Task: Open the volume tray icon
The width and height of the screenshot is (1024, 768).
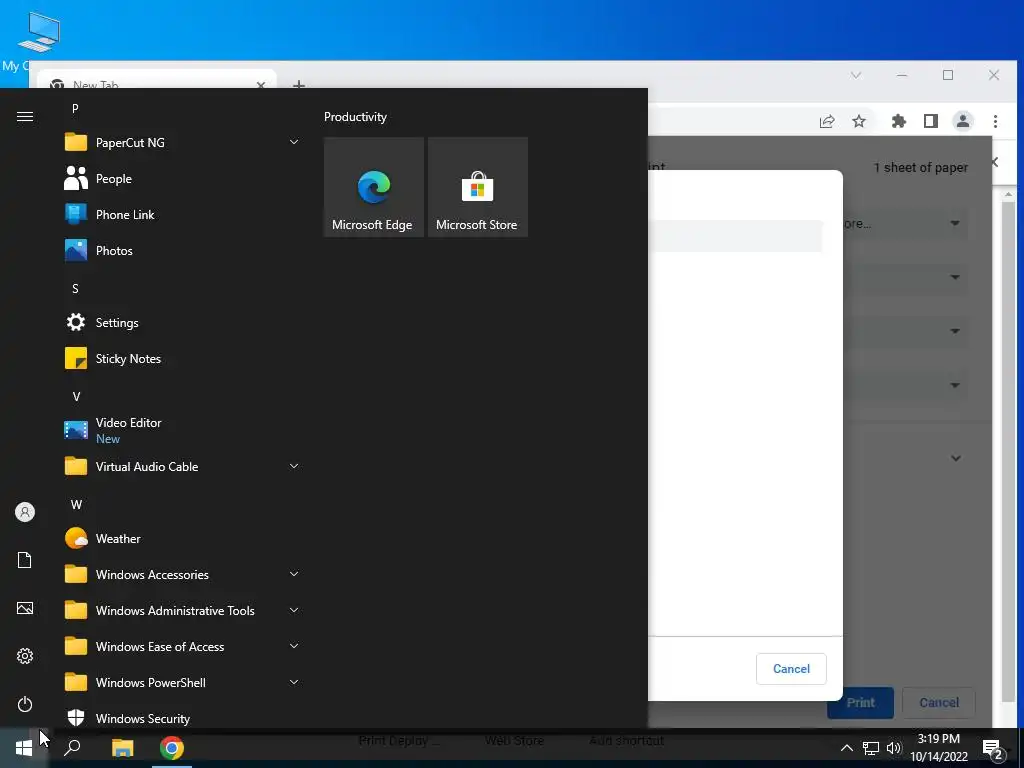Action: 894,748
